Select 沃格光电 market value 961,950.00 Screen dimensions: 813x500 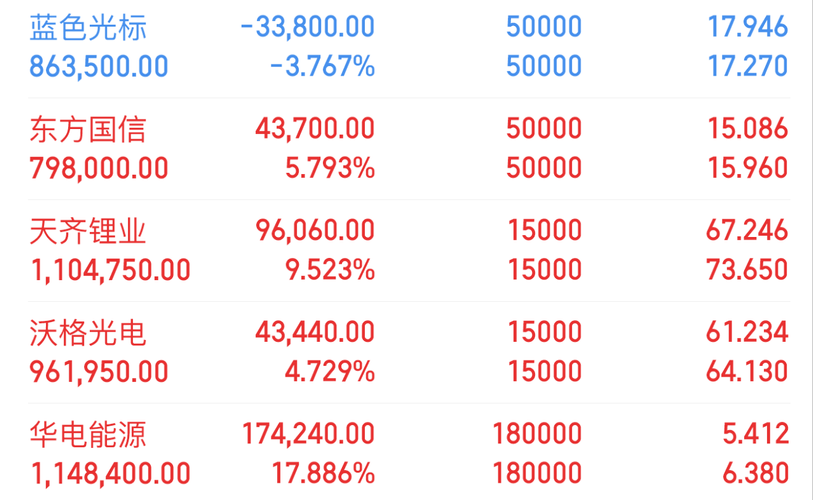[x=99, y=371]
